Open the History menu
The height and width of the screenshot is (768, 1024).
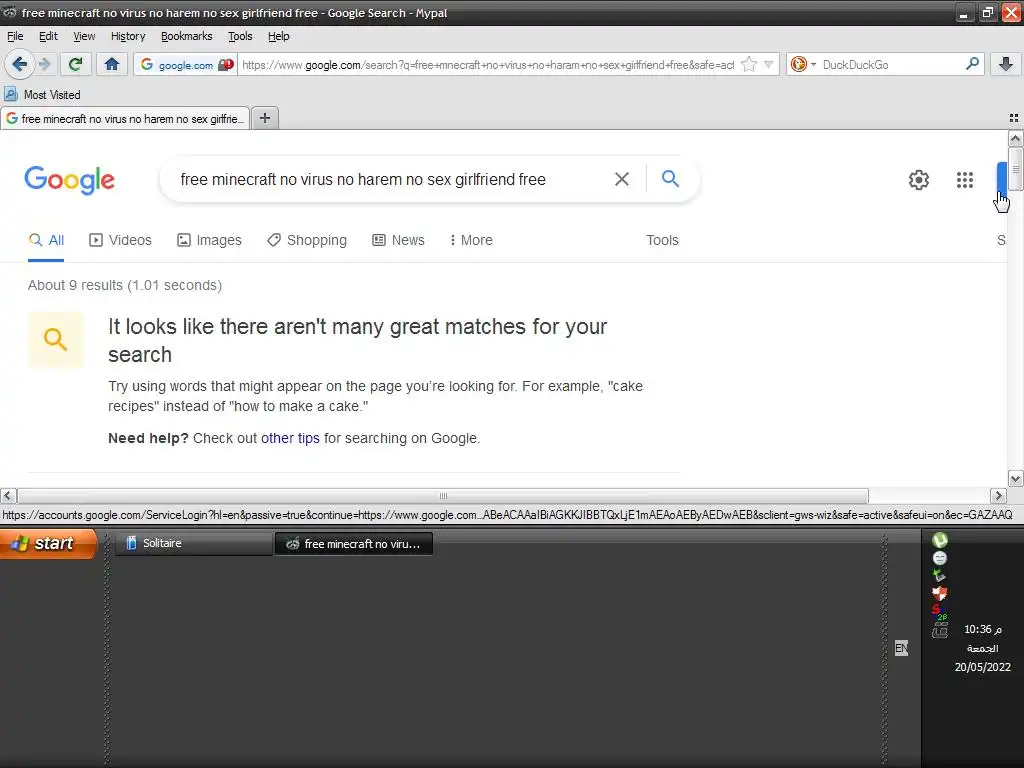128,36
